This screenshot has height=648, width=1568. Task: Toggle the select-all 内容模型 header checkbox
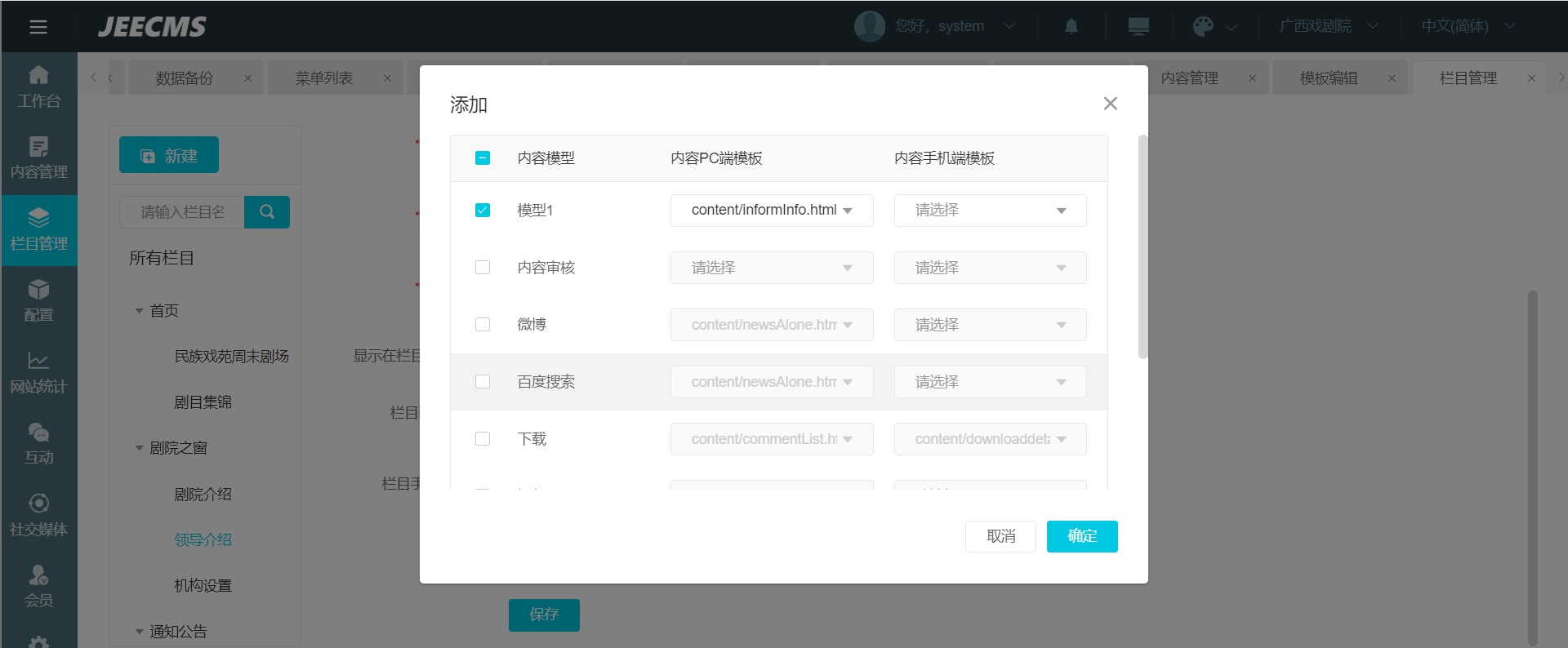pos(483,158)
